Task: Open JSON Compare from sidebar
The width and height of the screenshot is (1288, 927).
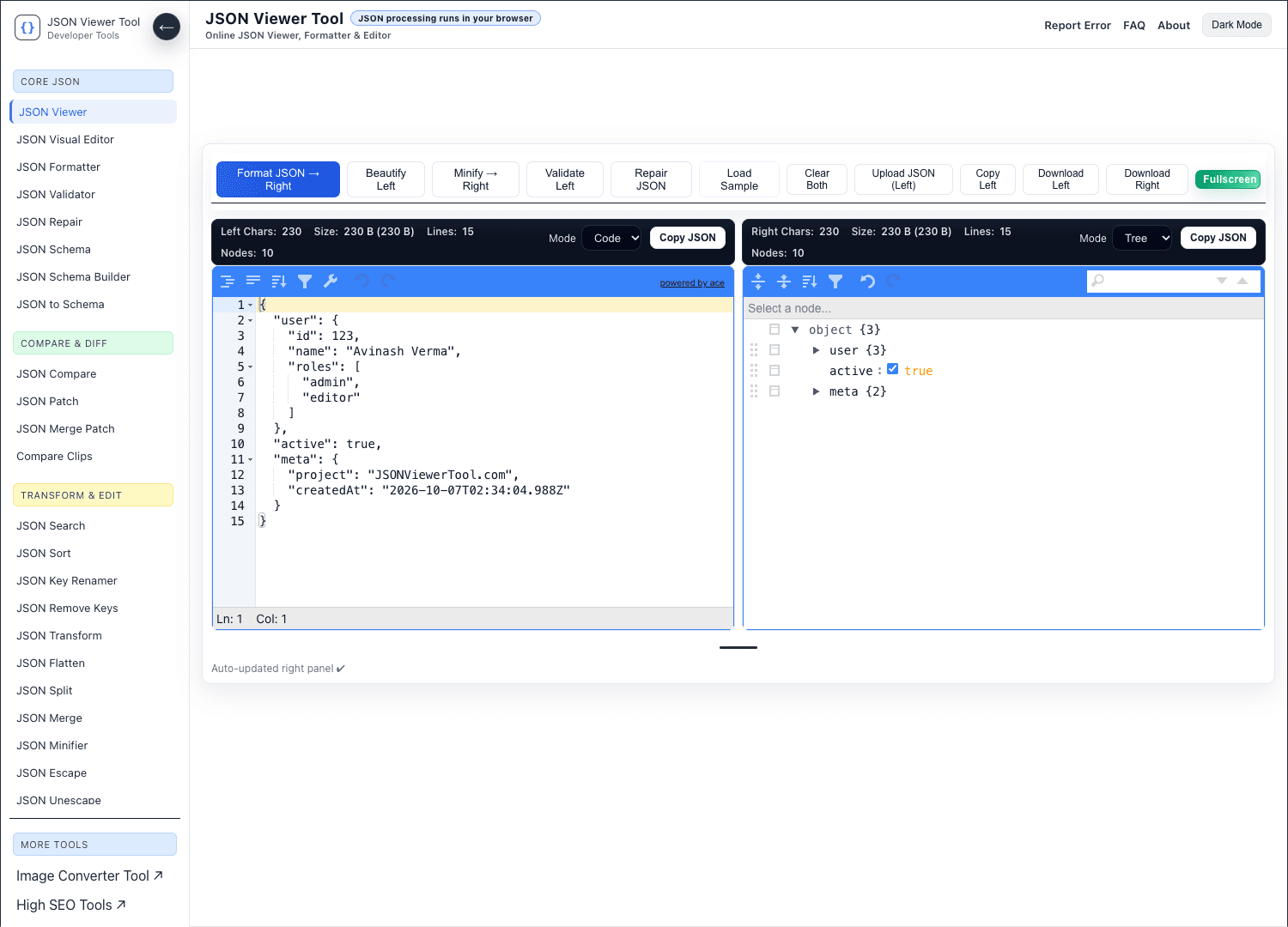Action: click(x=57, y=373)
